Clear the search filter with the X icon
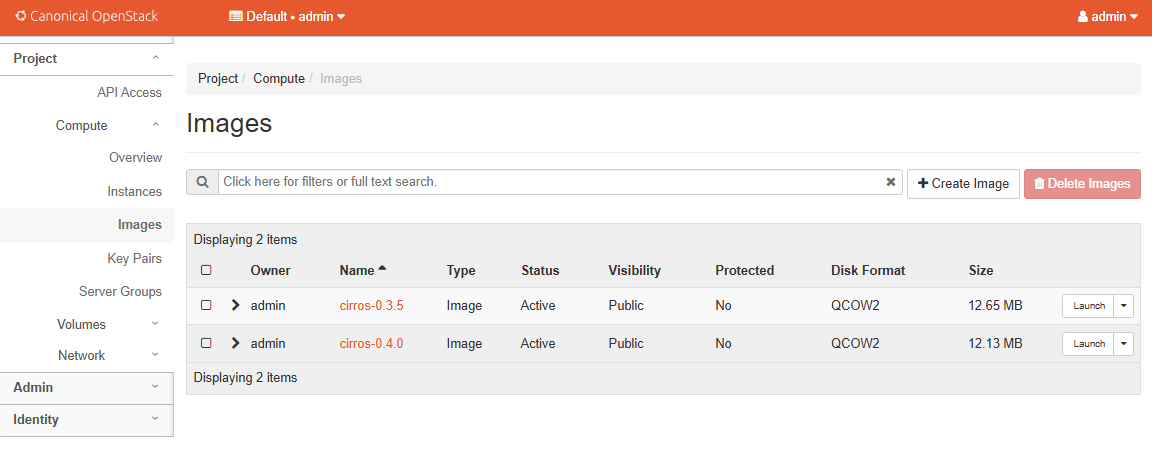 890,182
